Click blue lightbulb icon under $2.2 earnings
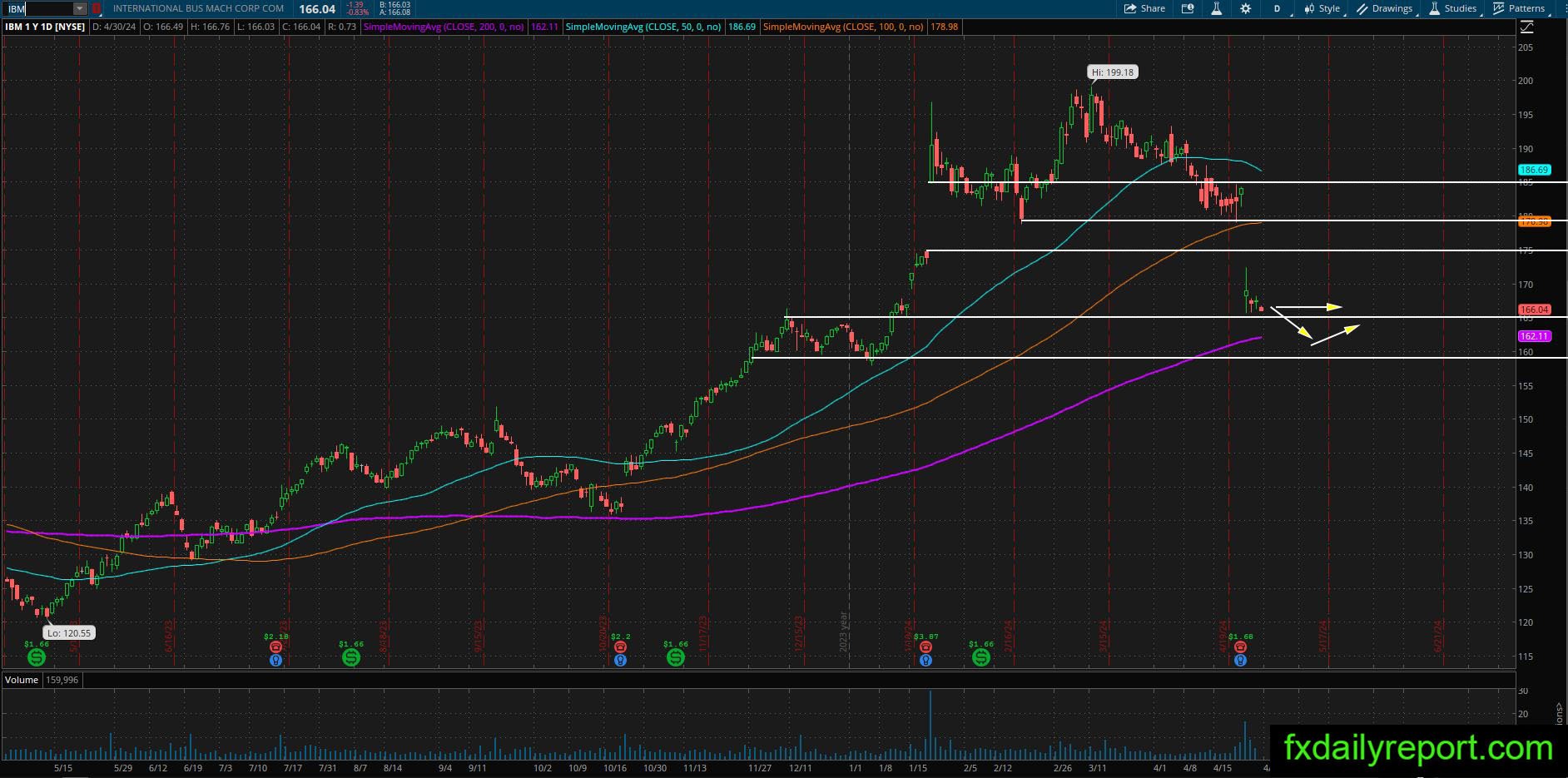The height and width of the screenshot is (778, 1568). pos(620,661)
